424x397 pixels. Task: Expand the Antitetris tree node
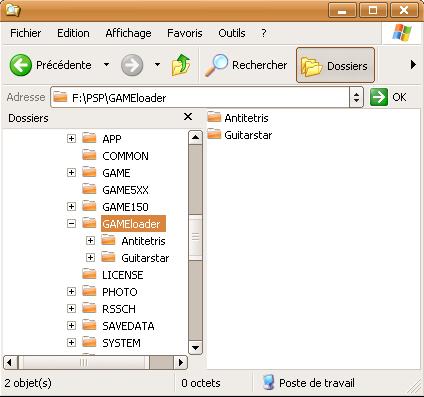(x=90, y=240)
